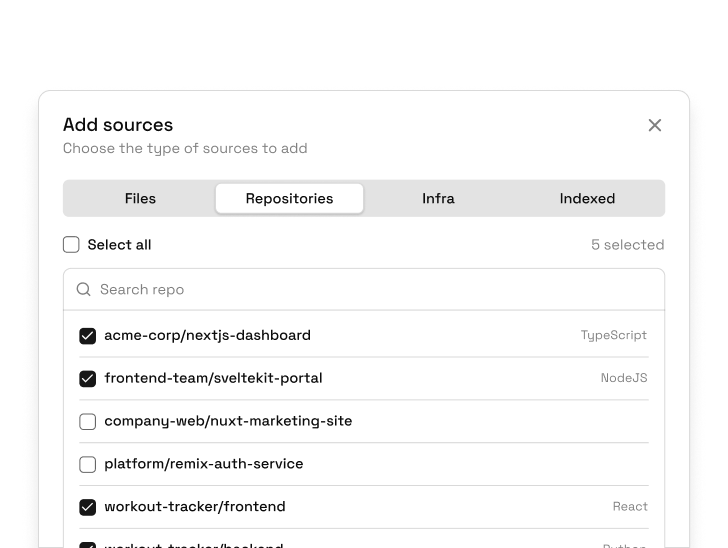
Task: Deselect the frontend-team/sveltekit-portal checkbox
Action: [88, 379]
